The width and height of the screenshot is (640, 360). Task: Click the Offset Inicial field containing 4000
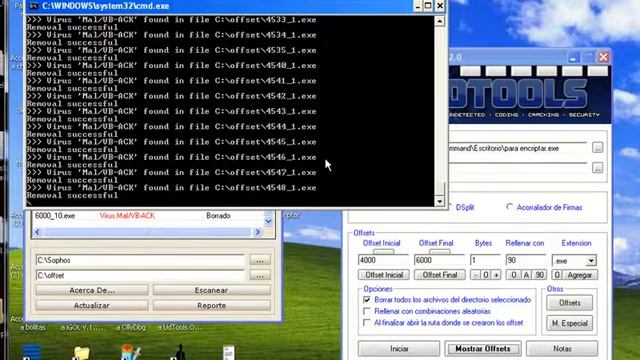click(383, 260)
